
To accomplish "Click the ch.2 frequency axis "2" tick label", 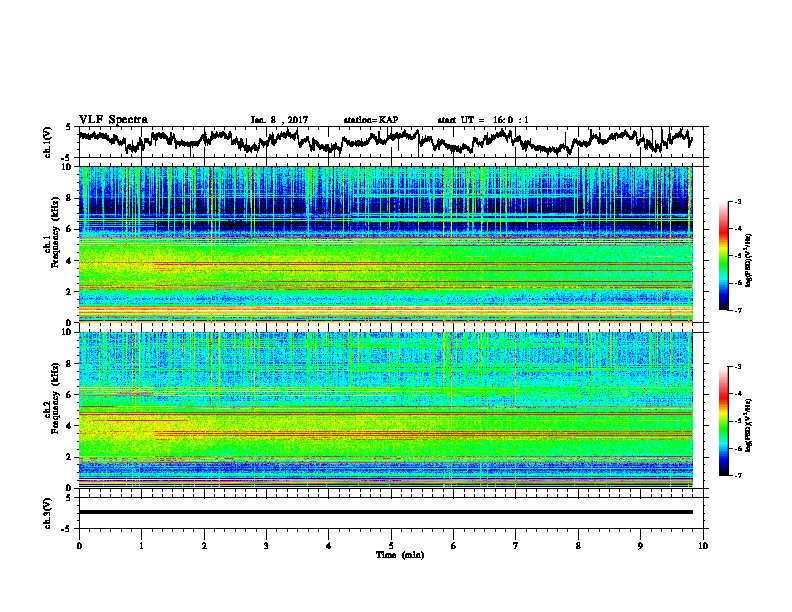I will [x=70, y=457].
